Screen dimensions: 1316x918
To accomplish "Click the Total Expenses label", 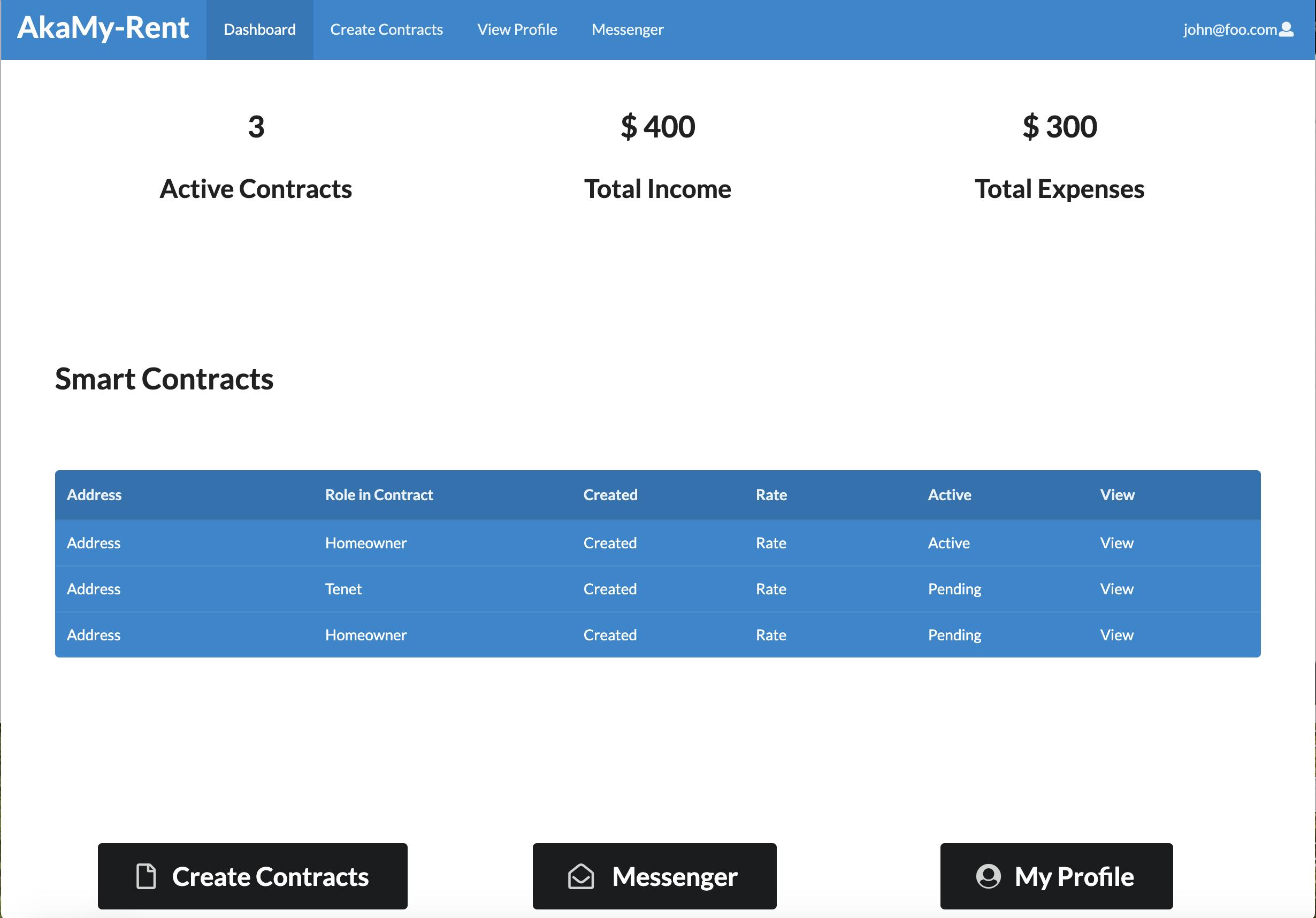I will (1059, 189).
